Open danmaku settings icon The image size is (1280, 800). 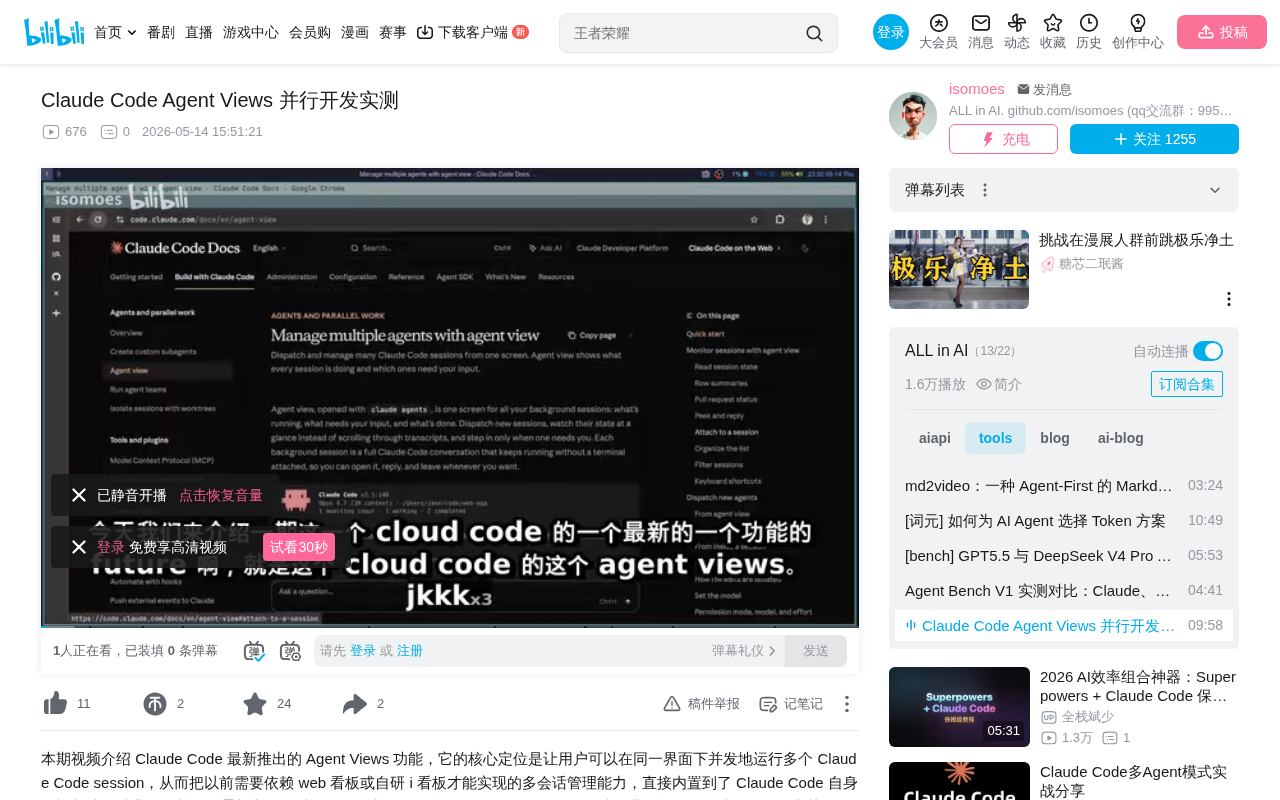pyautogui.click(x=290, y=651)
